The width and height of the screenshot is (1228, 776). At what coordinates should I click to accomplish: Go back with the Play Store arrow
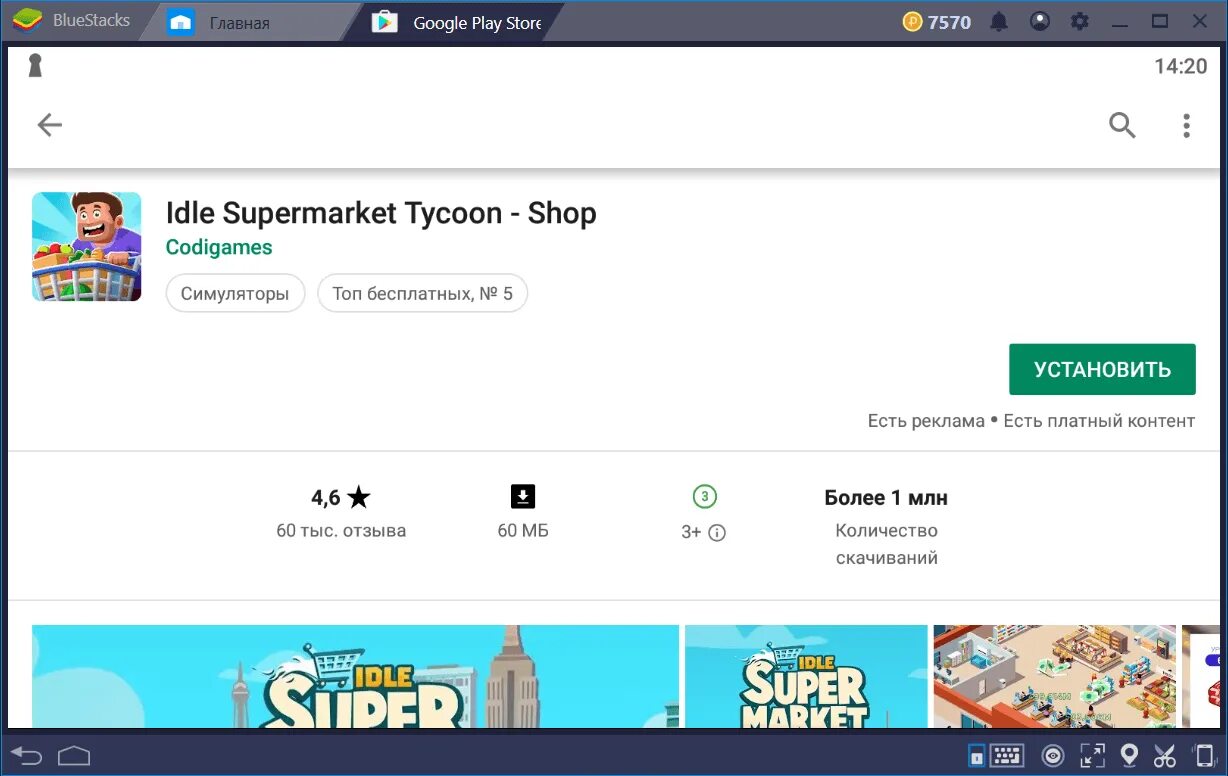pos(49,125)
